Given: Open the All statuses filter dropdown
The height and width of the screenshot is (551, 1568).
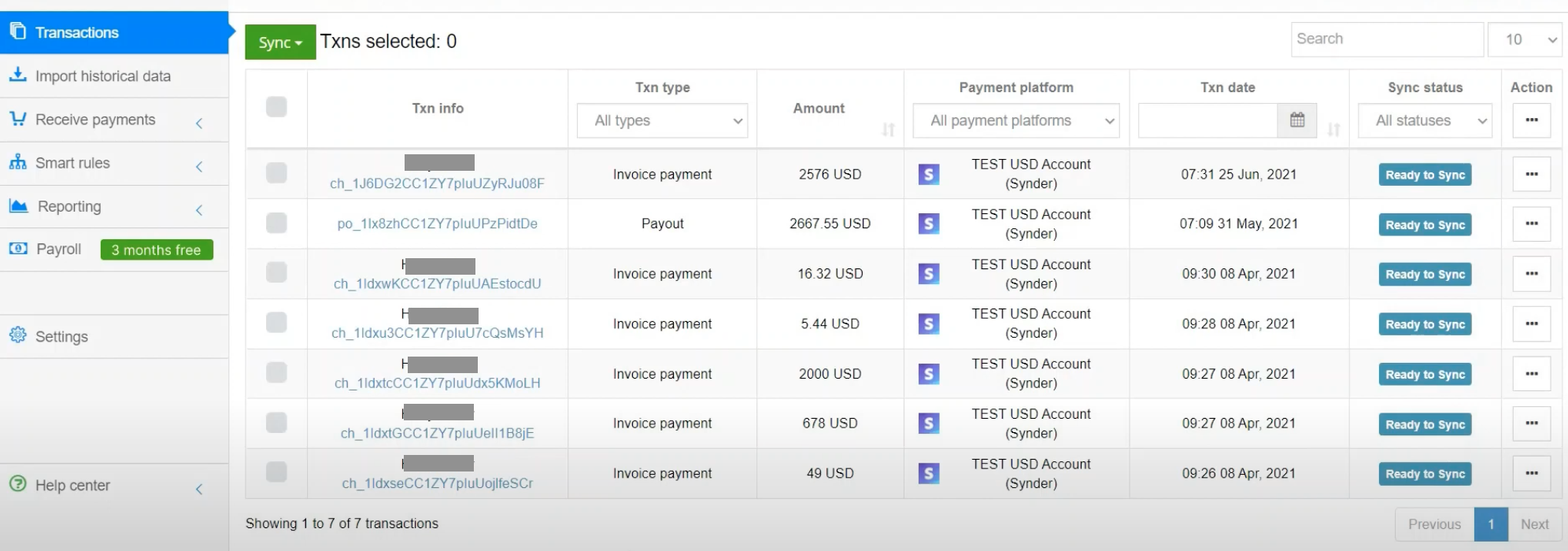Looking at the screenshot, I should [1425, 120].
